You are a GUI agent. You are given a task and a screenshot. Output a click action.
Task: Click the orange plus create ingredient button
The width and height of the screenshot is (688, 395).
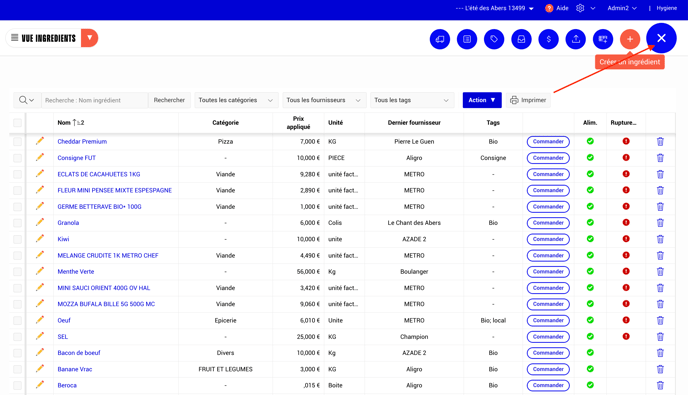630,39
